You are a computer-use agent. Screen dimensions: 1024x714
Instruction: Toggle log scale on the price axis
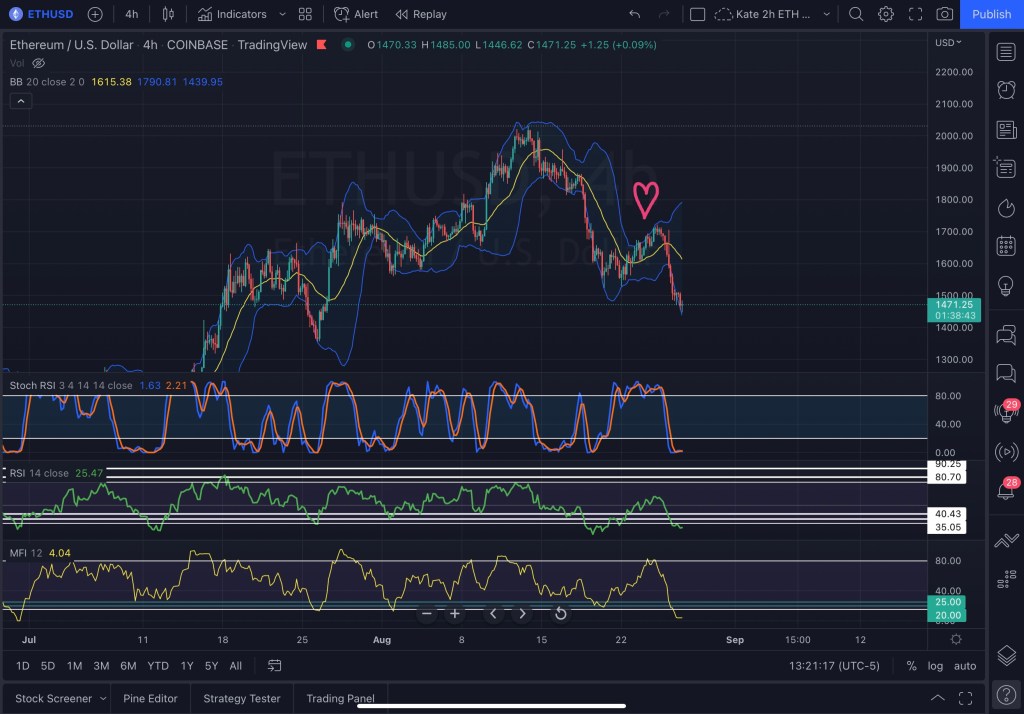tap(934, 665)
